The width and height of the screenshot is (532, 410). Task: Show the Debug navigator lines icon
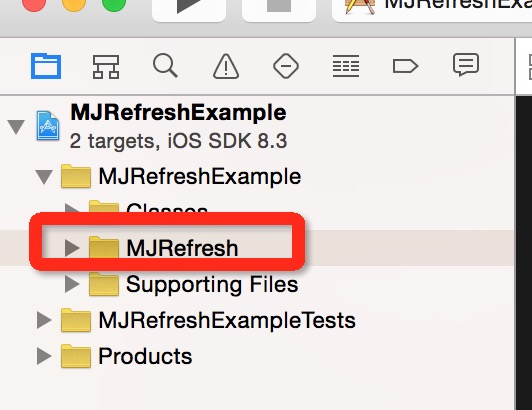click(346, 66)
